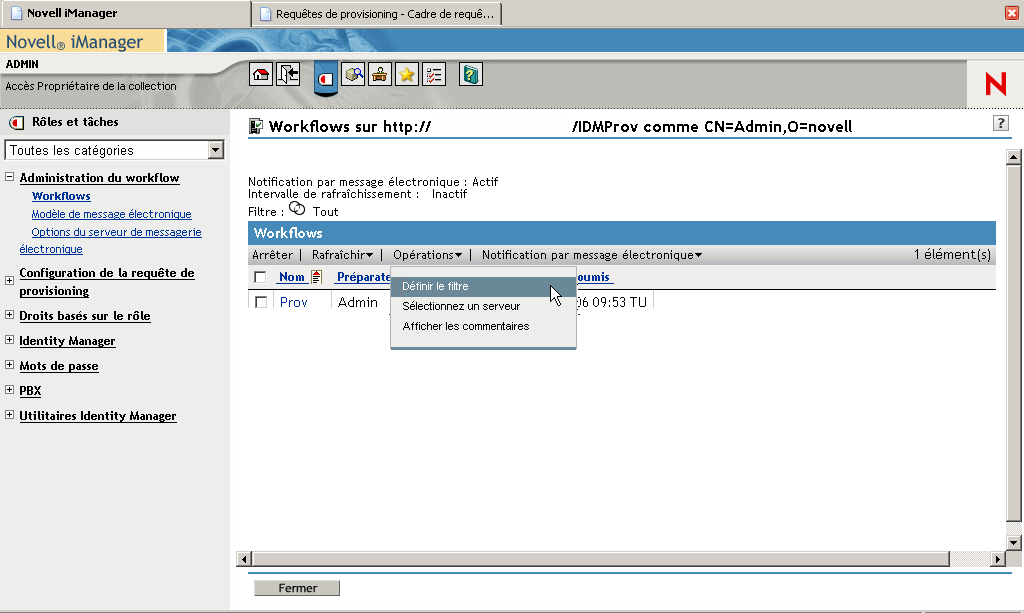
Task: Click the Mots de passe category link
Action: coord(59,366)
